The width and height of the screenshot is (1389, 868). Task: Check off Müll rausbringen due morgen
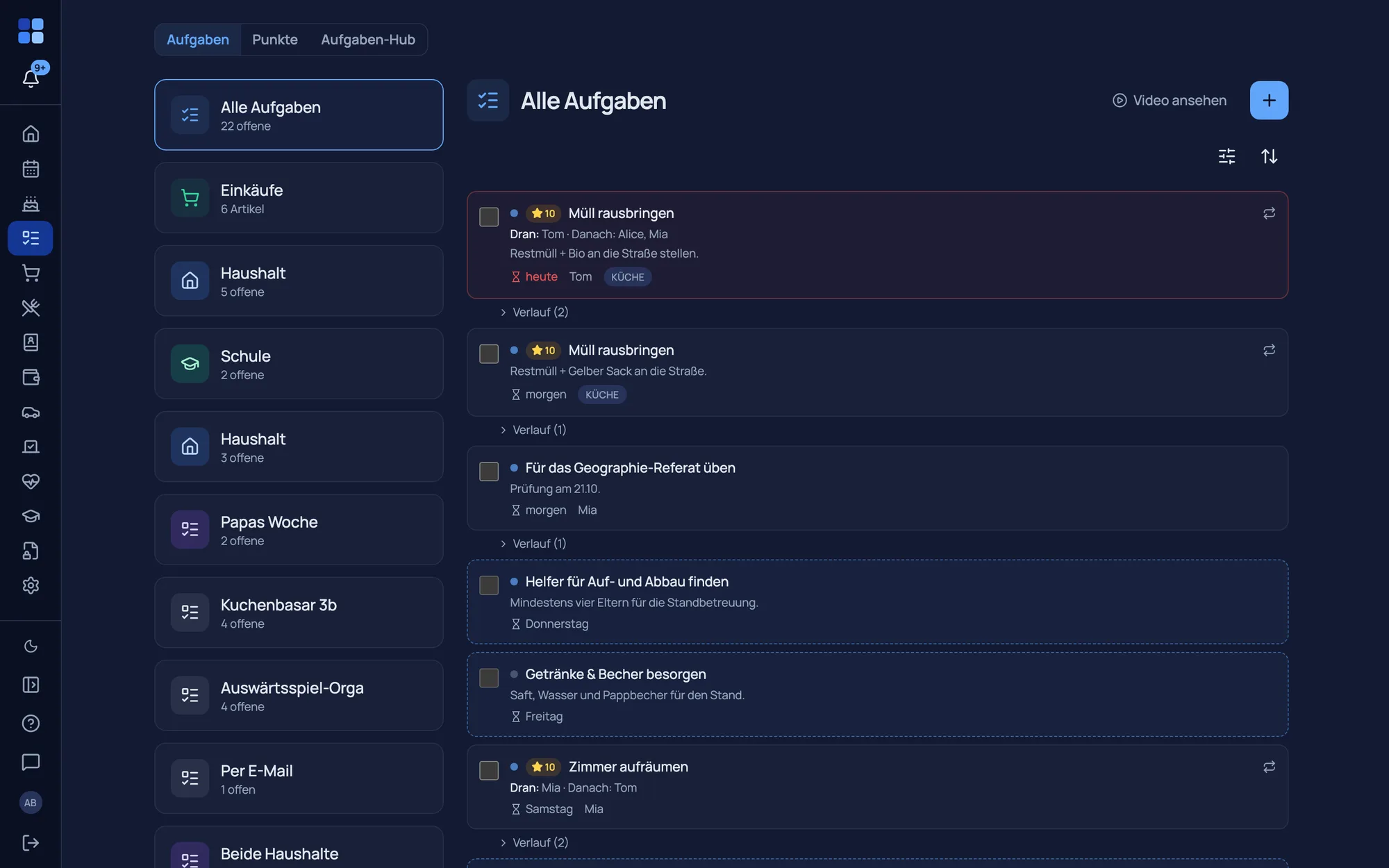[489, 353]
